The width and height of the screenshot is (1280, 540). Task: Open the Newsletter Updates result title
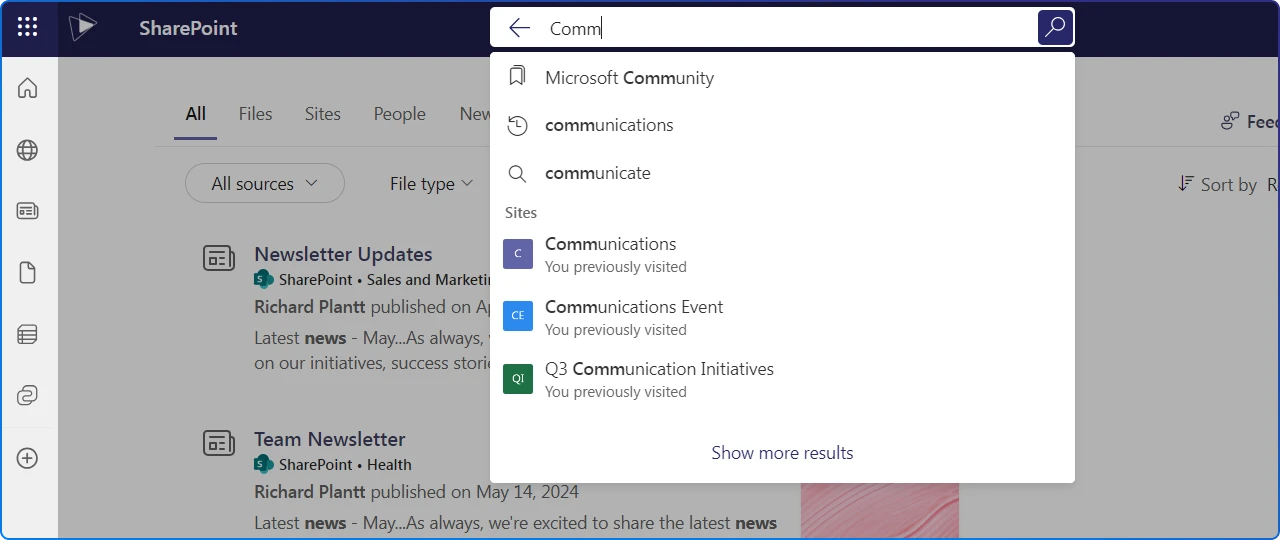[x=343, y=254]
